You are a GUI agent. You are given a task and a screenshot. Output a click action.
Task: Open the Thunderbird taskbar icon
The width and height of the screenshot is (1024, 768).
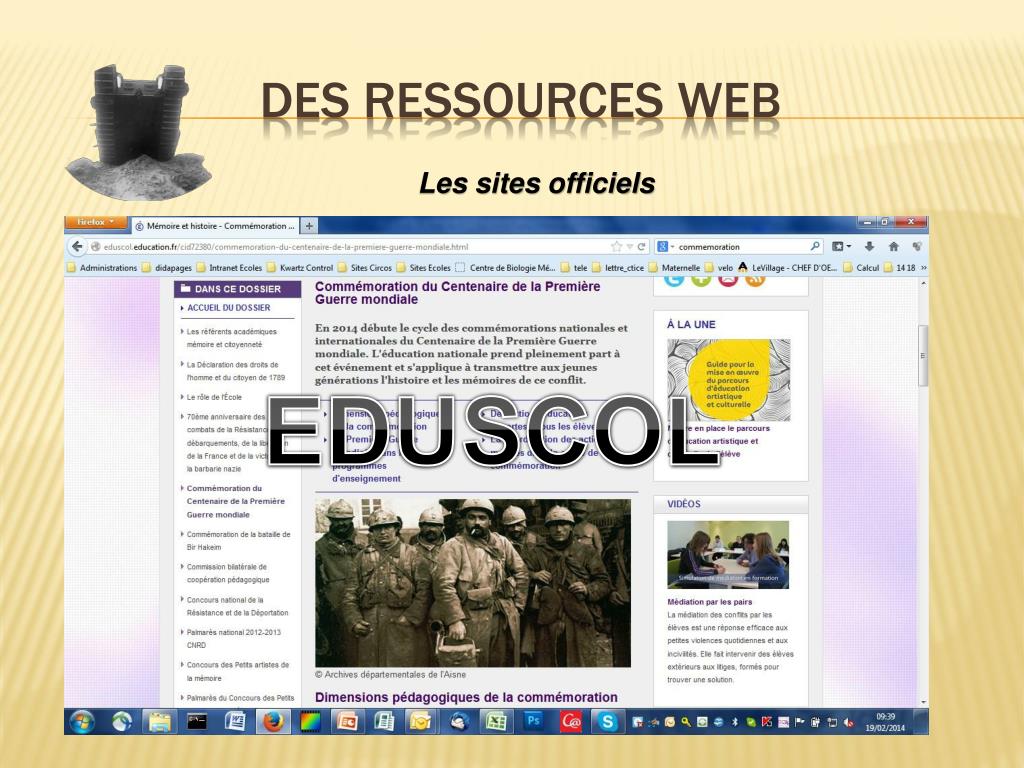tap(459, 722)
